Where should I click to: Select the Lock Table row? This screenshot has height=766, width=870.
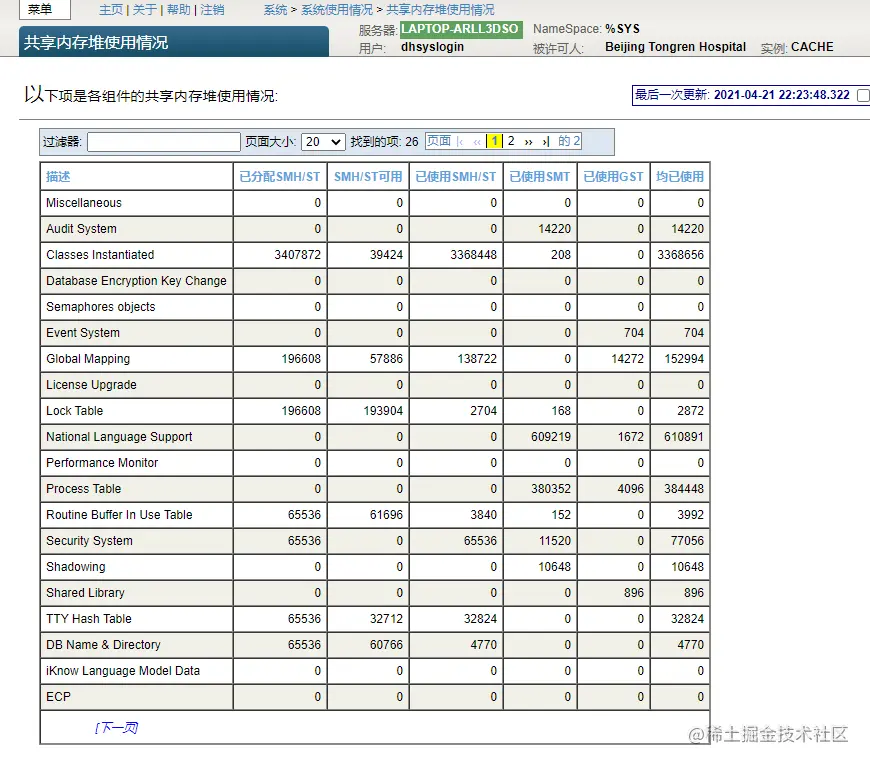click(375, 411)
